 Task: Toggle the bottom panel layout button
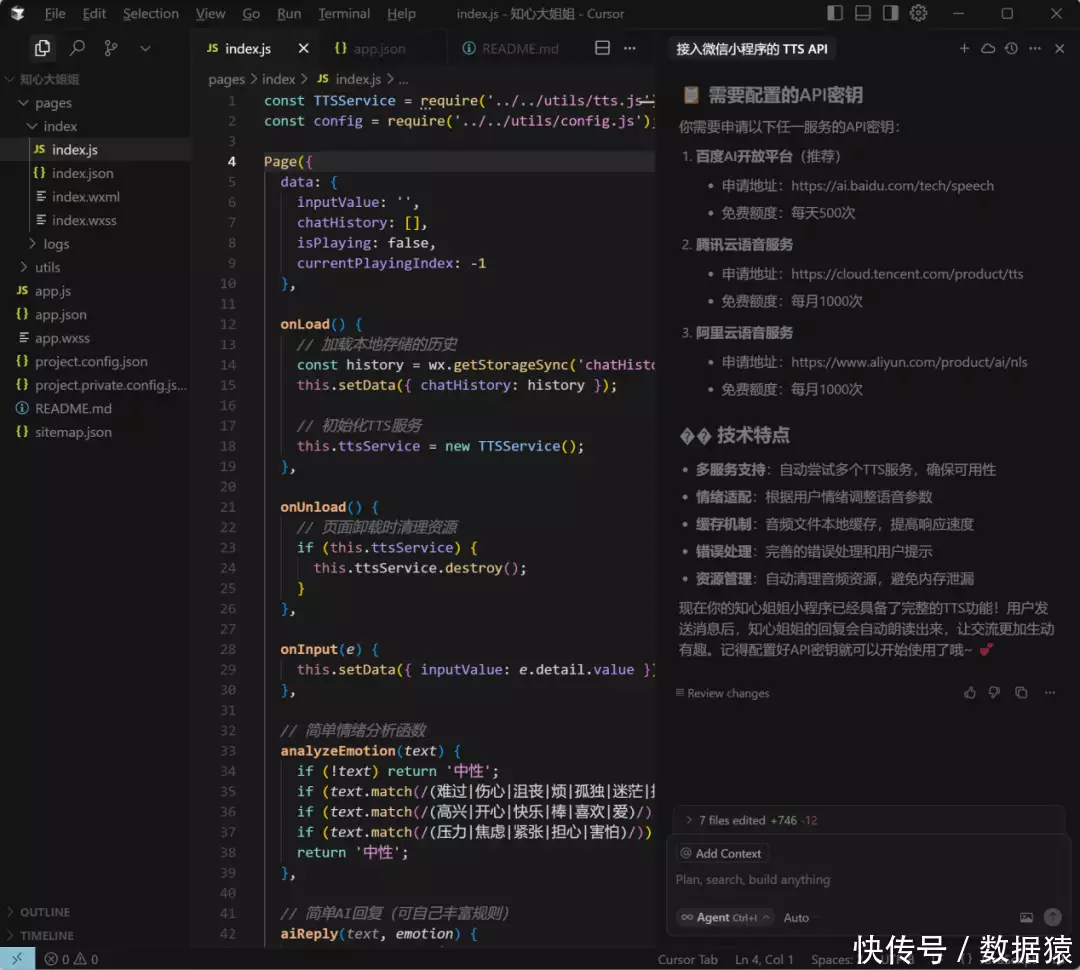(x=862, y=13)
